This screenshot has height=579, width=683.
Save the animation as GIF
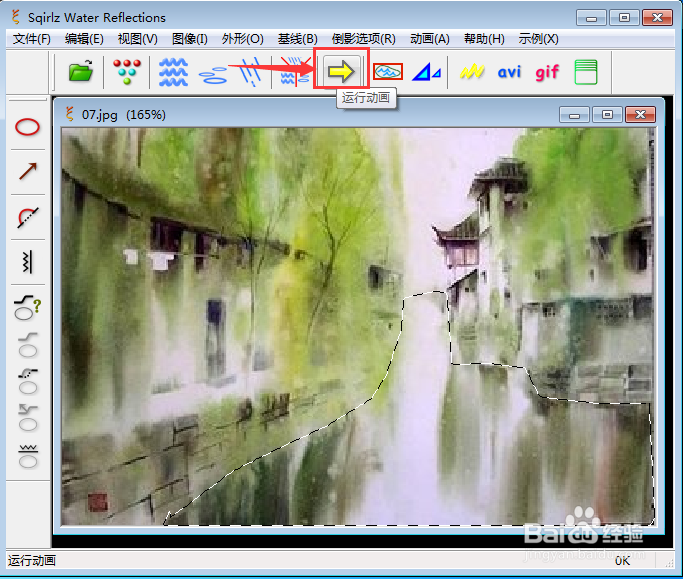pos(547,72)
